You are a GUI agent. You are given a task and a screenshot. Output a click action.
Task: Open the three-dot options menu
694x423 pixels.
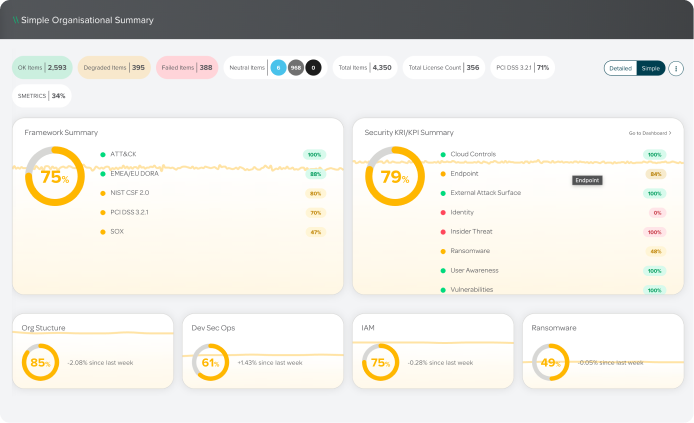click(676, 68)
